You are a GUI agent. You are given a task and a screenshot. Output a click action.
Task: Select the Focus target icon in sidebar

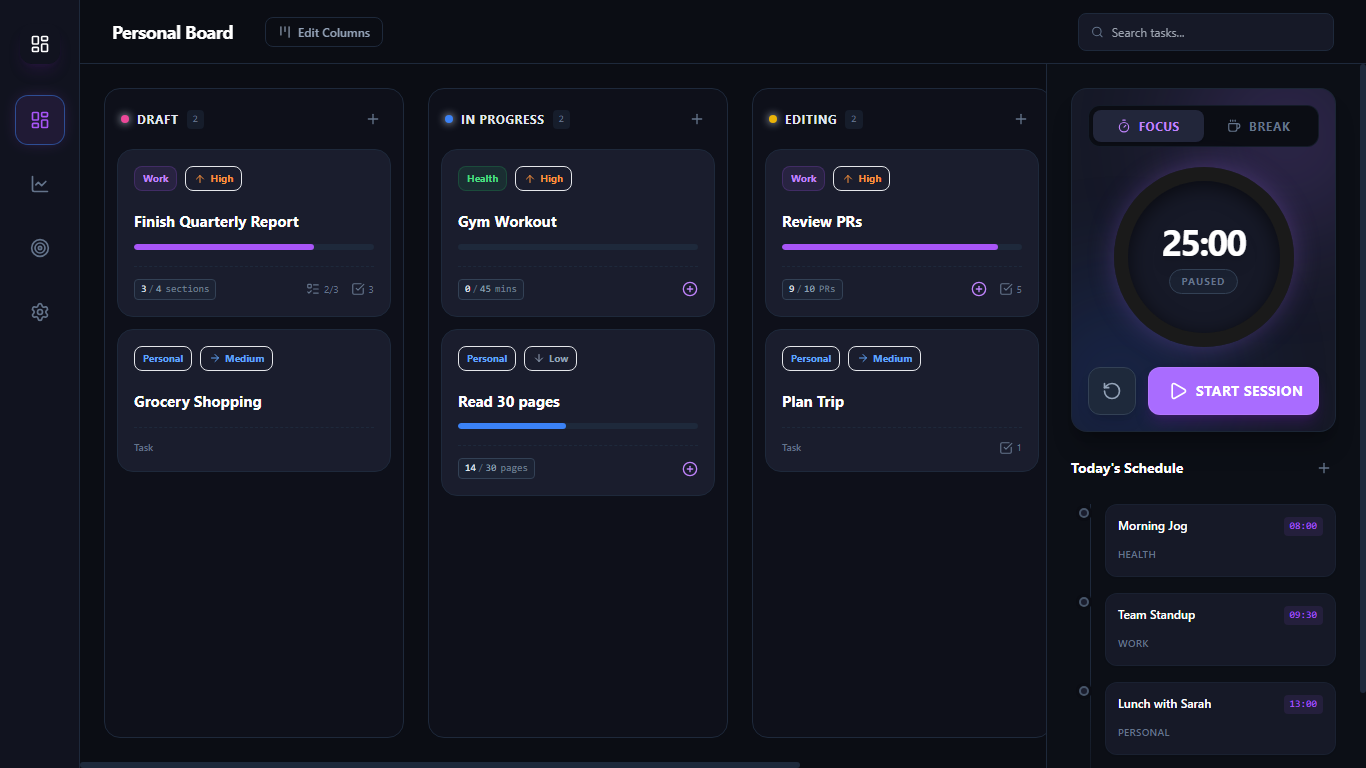(39, 248)
